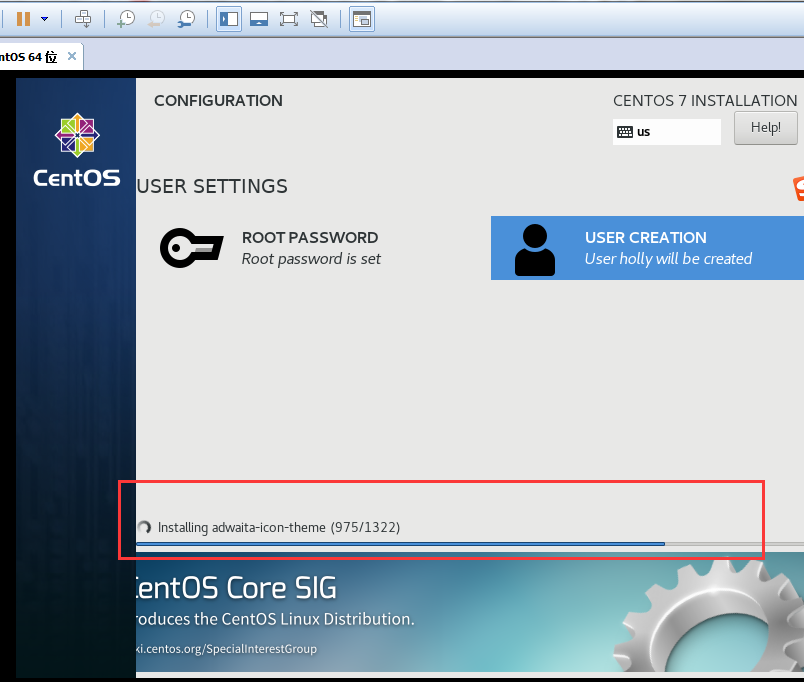Toggle the library sidebar view
Image resolution: width=804 pixels, height=682 pixels.
(229, 19)
